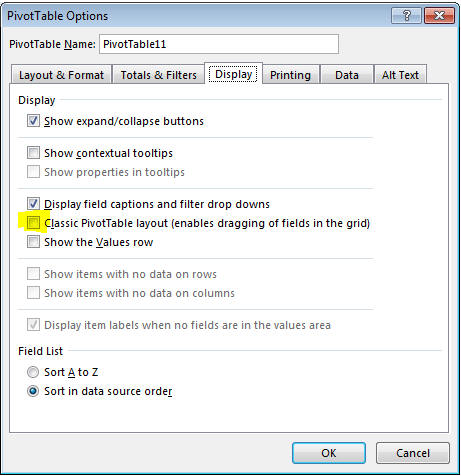The image size is (461, 476).
Task: Switch to the Alt Text tab
Action: click(x=400, y=75)
